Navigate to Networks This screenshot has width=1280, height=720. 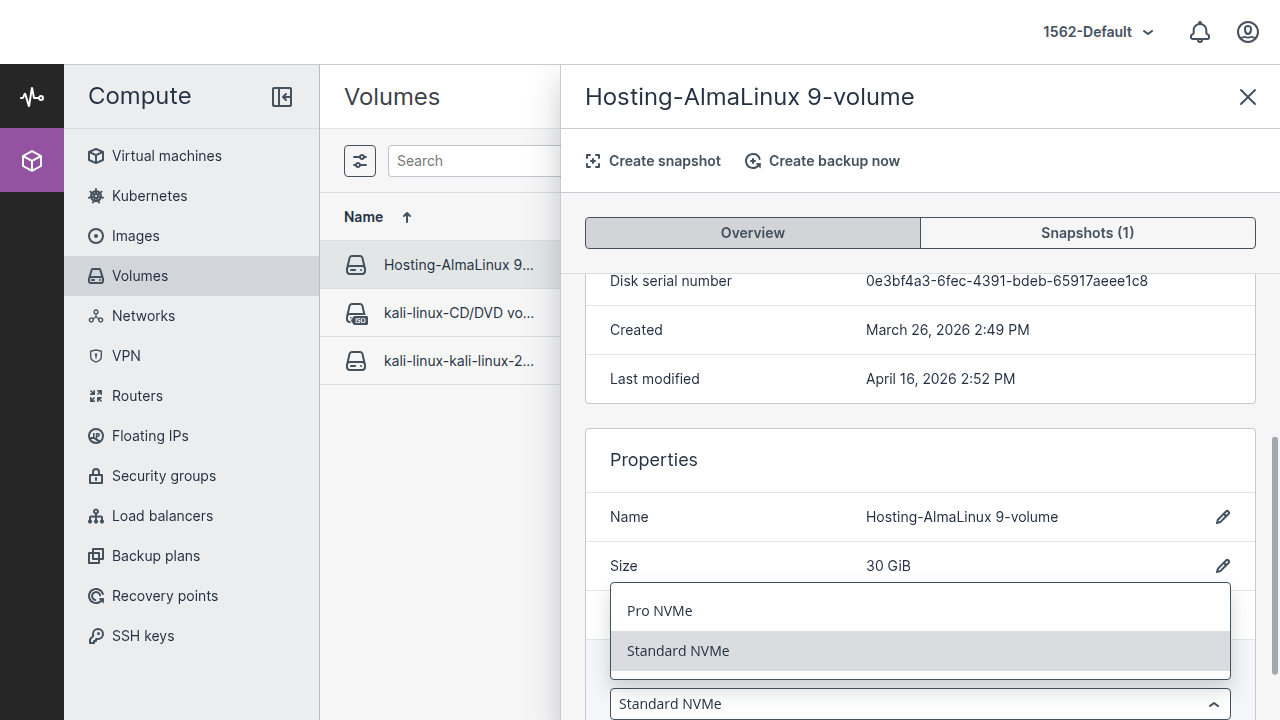[x=191, y=316]
